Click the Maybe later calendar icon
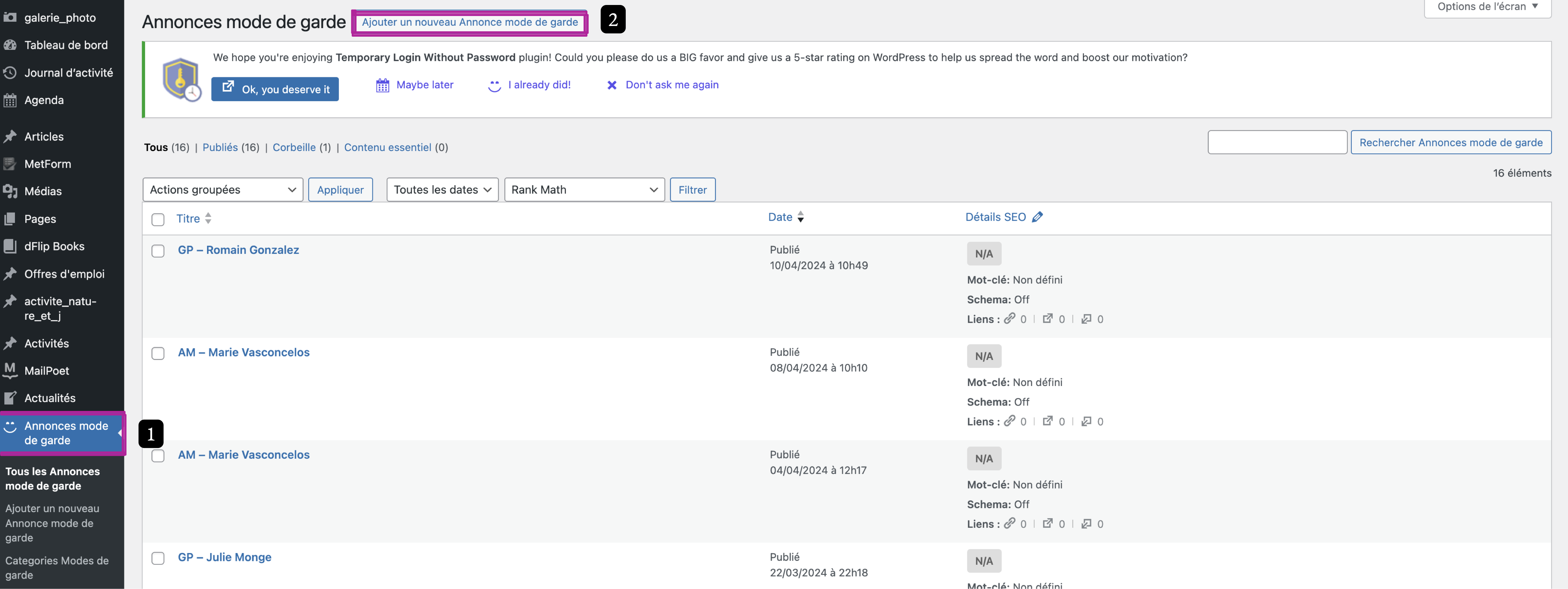Viewport: 1568px width, 589px height. pos(382,85)
